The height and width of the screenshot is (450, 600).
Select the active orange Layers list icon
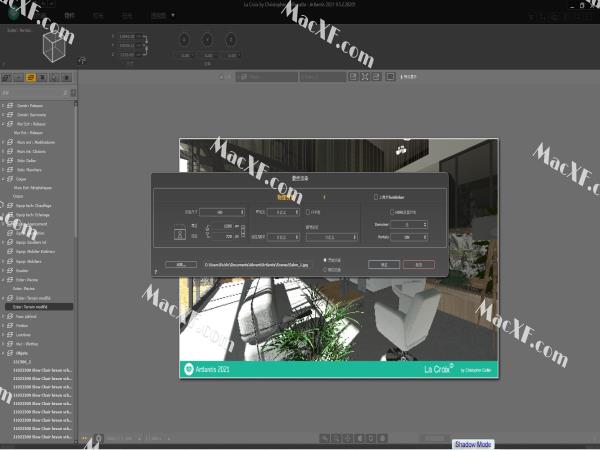click(30, 78)
